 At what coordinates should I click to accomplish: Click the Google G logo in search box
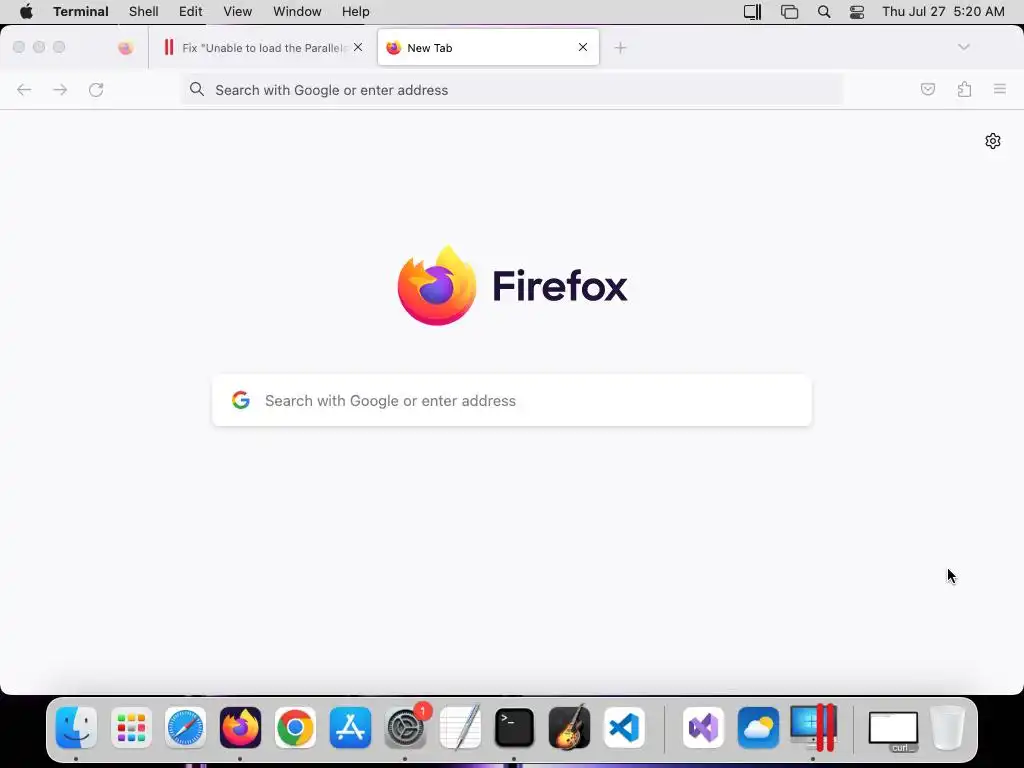point(241,400)
